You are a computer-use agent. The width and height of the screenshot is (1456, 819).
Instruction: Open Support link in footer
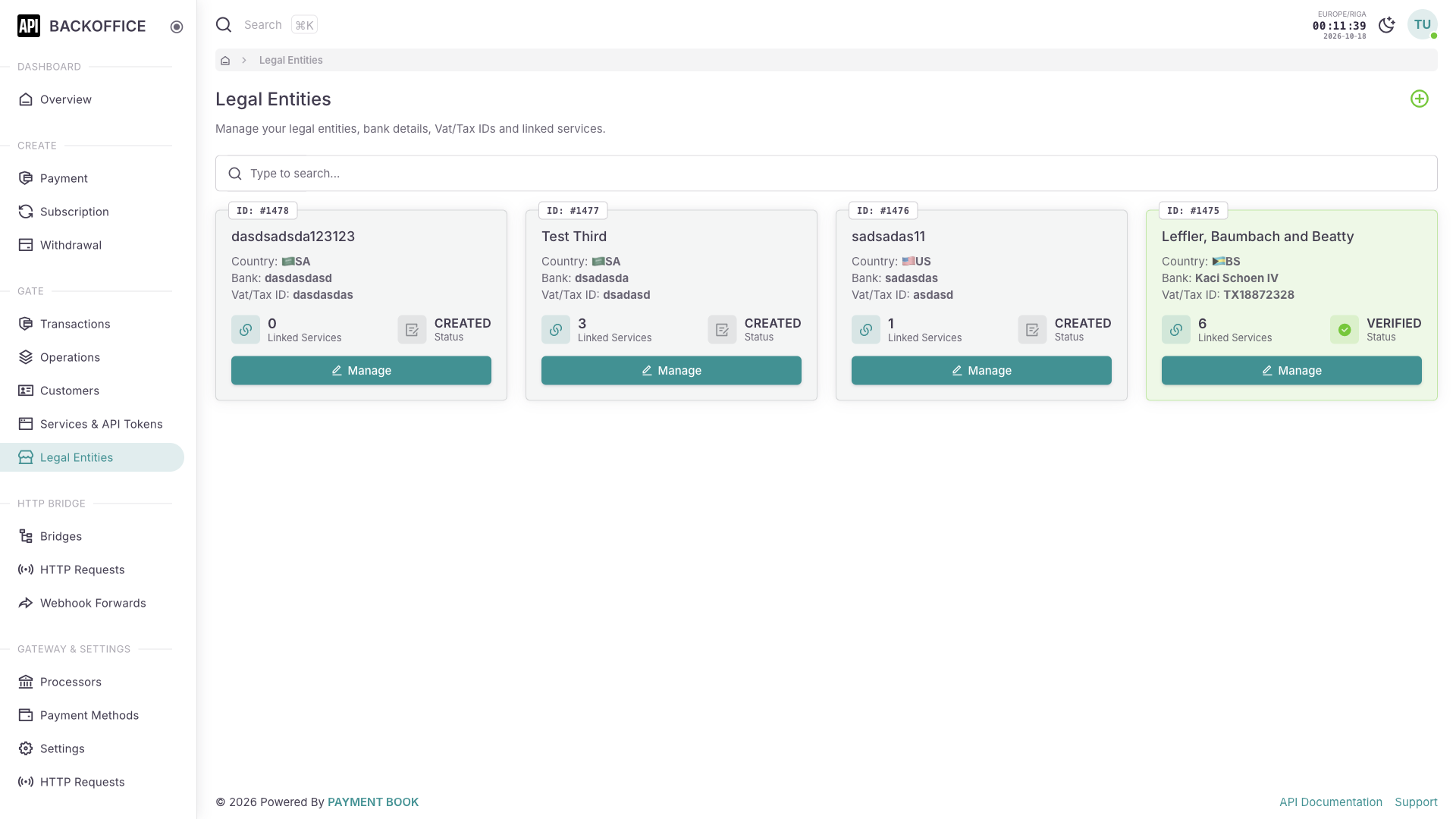[x=1416, y=802]
